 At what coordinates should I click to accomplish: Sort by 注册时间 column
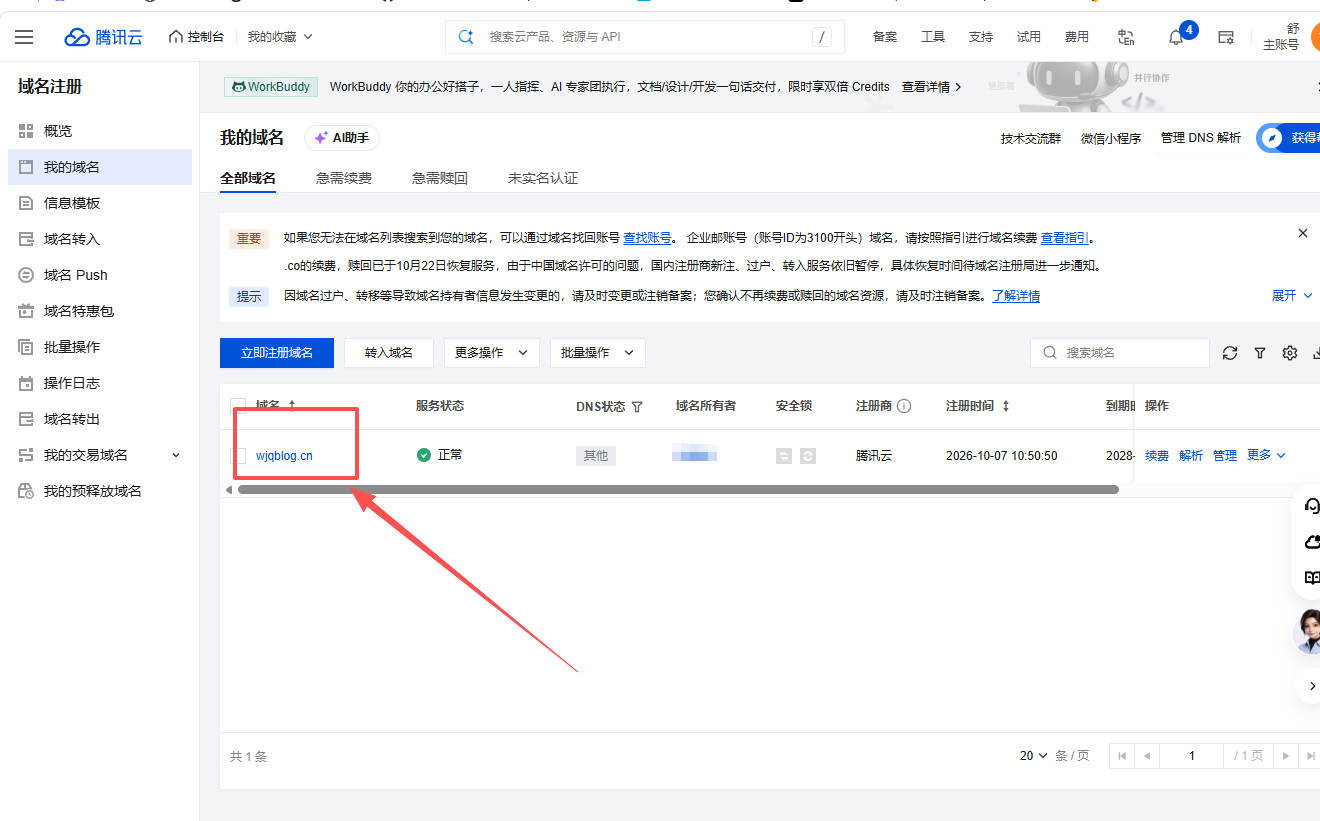1006,406
